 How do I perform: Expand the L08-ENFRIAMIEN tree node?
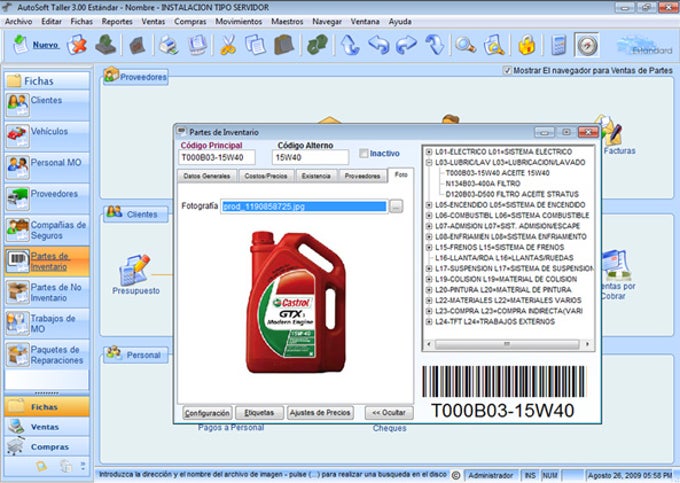429,237
